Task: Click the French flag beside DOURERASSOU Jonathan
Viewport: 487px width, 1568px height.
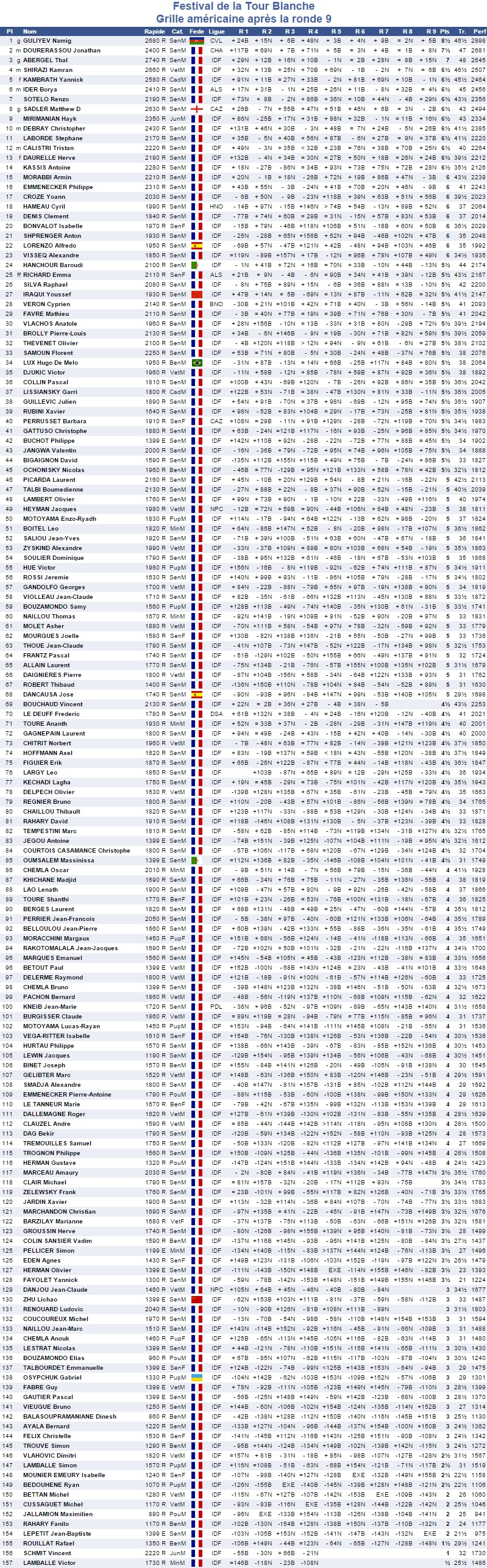Action: click(196, 51)
